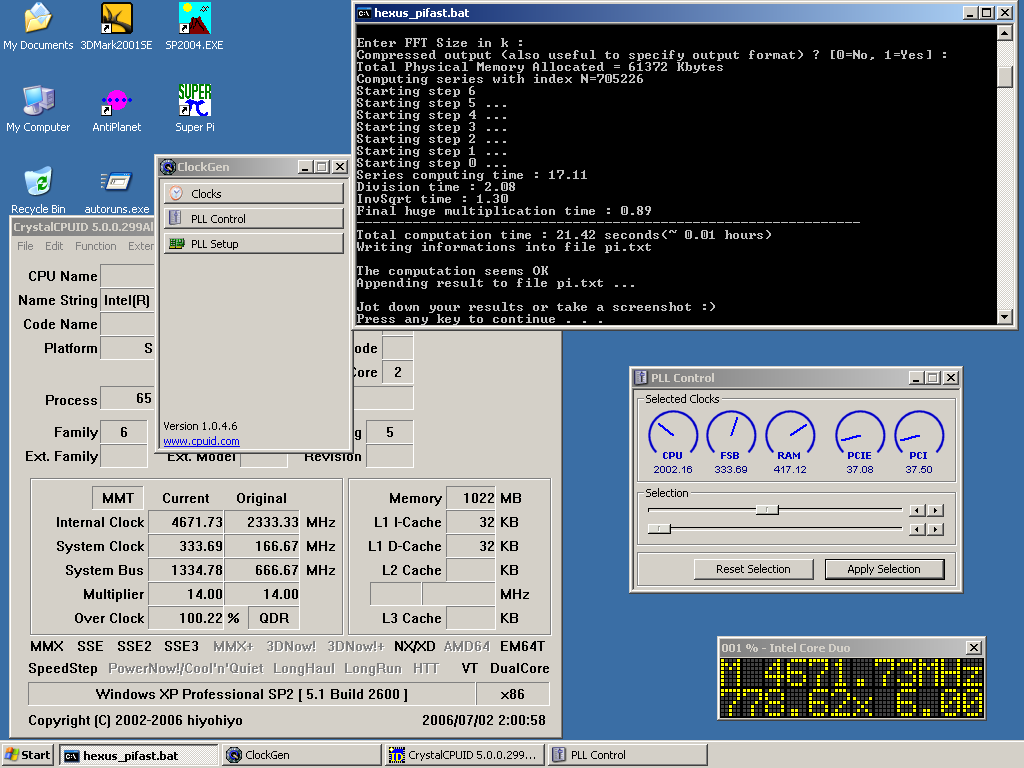Image resolution: width=1024 pixels, height=768 pixels.
Task: Click the Multiplier current value 14.00
Action: coord(186,594)
